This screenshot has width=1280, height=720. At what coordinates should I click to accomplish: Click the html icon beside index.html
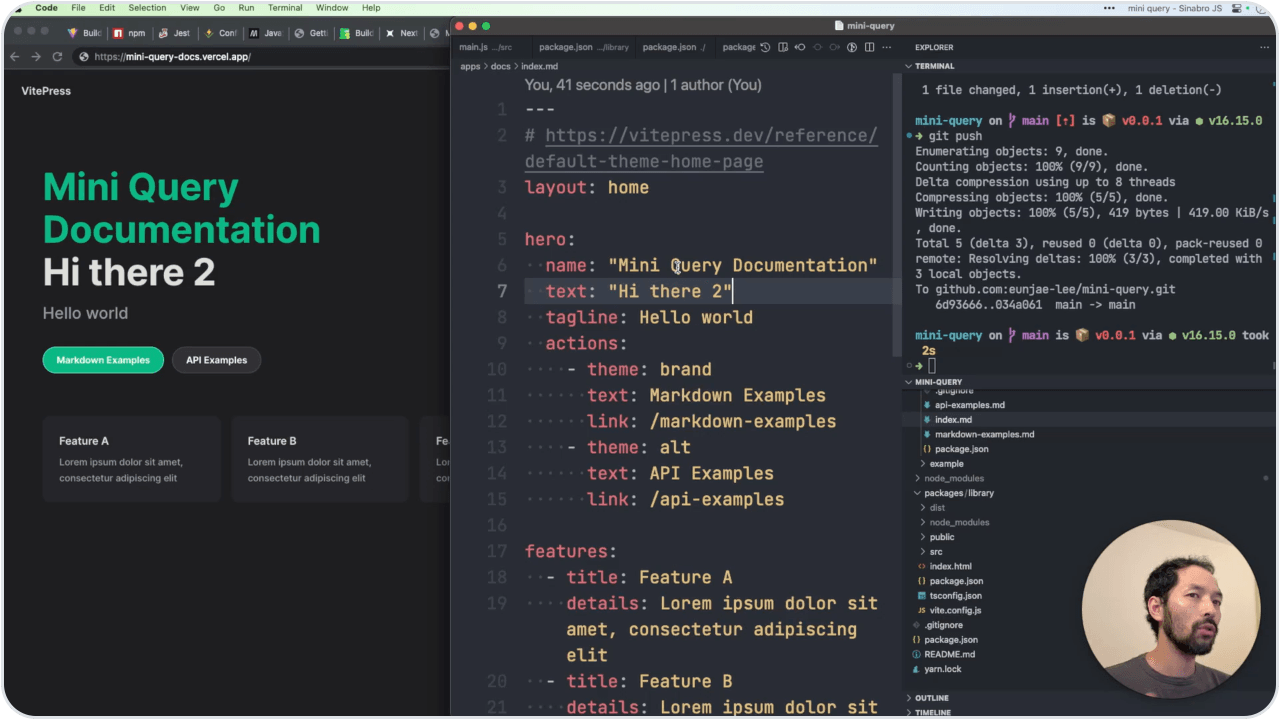click(x=921, y=566)
